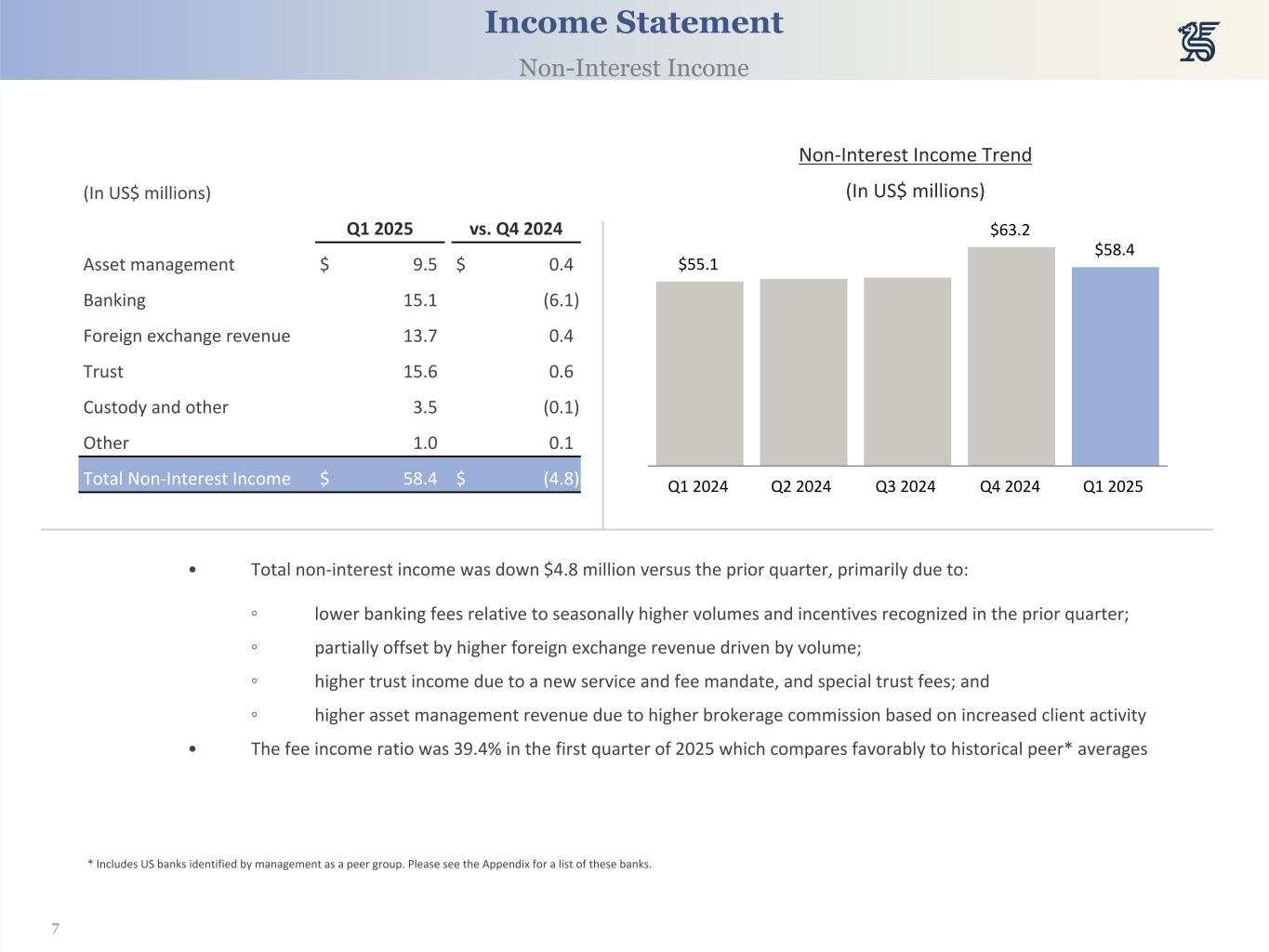Click the $63.2 data label above bar
Image resolution: width=1269 pixels, height=952 pixels.
[1010, 230]
